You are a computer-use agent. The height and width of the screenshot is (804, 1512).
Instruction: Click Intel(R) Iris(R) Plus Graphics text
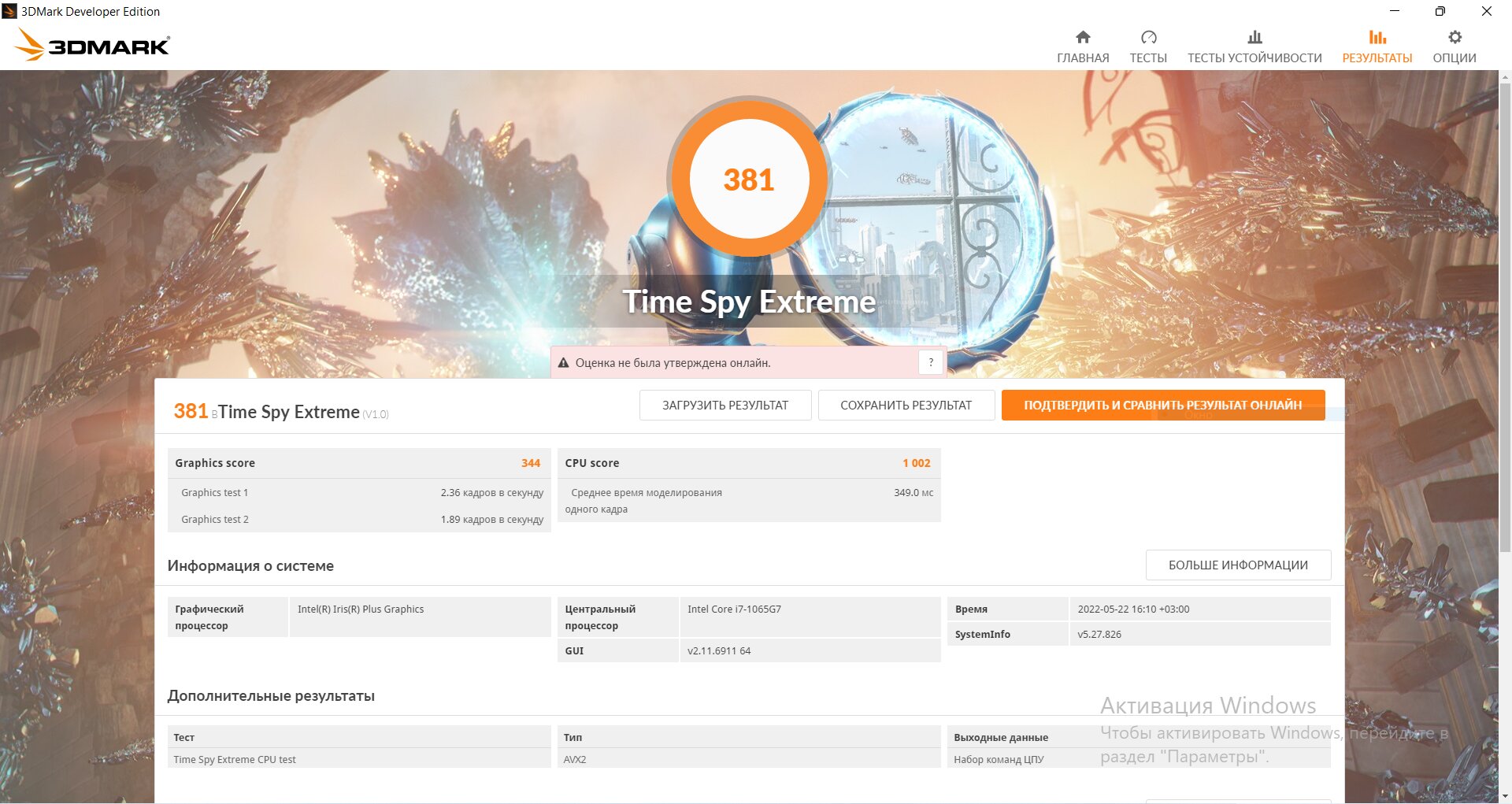361,609
